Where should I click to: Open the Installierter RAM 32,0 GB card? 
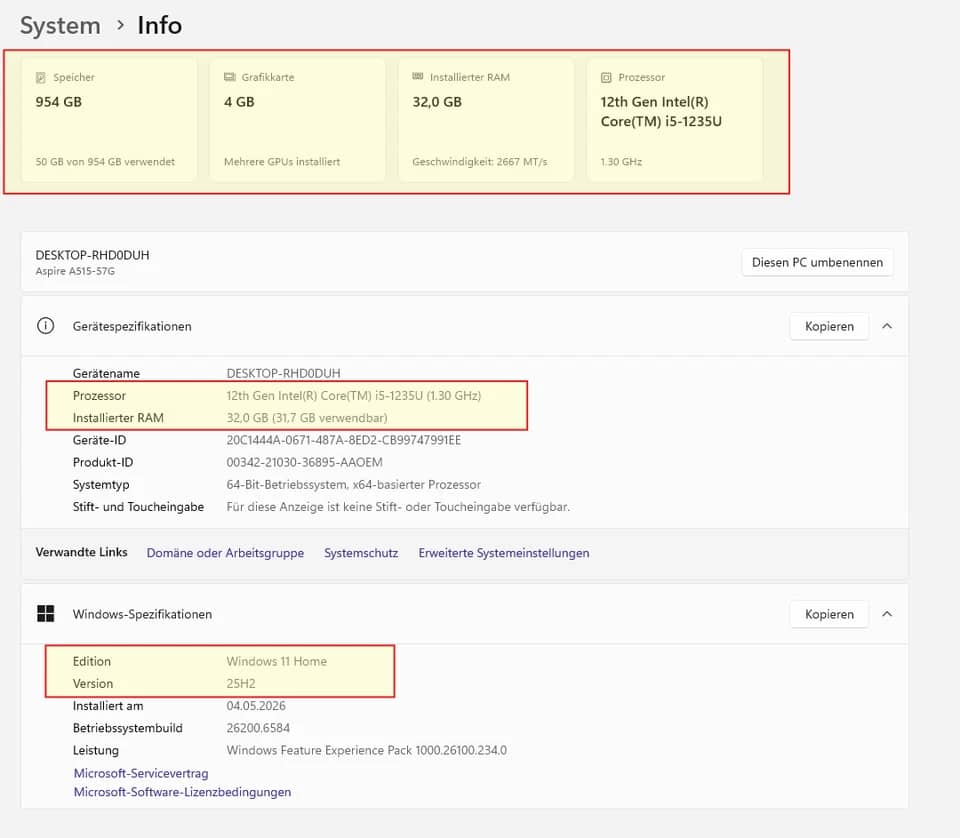coord(486,119)
